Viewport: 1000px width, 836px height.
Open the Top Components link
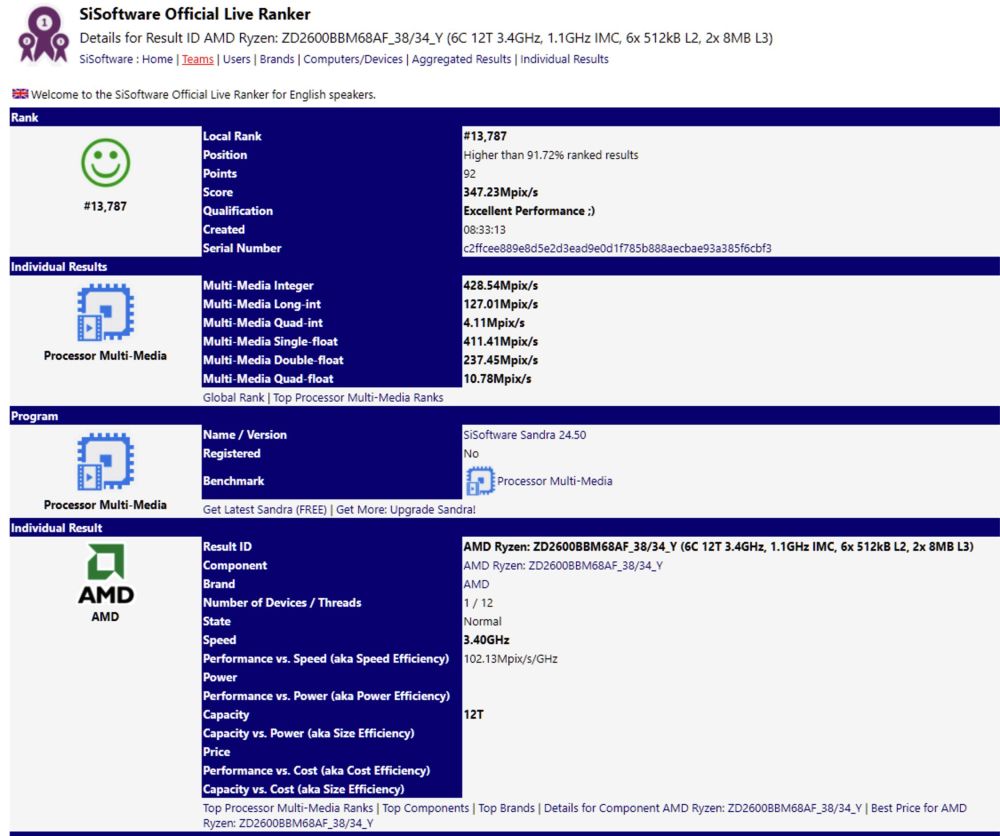(425, 808)
